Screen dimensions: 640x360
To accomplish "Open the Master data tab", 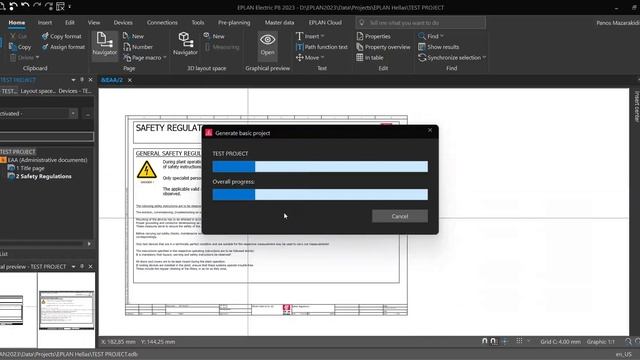I will coord(279,22).
